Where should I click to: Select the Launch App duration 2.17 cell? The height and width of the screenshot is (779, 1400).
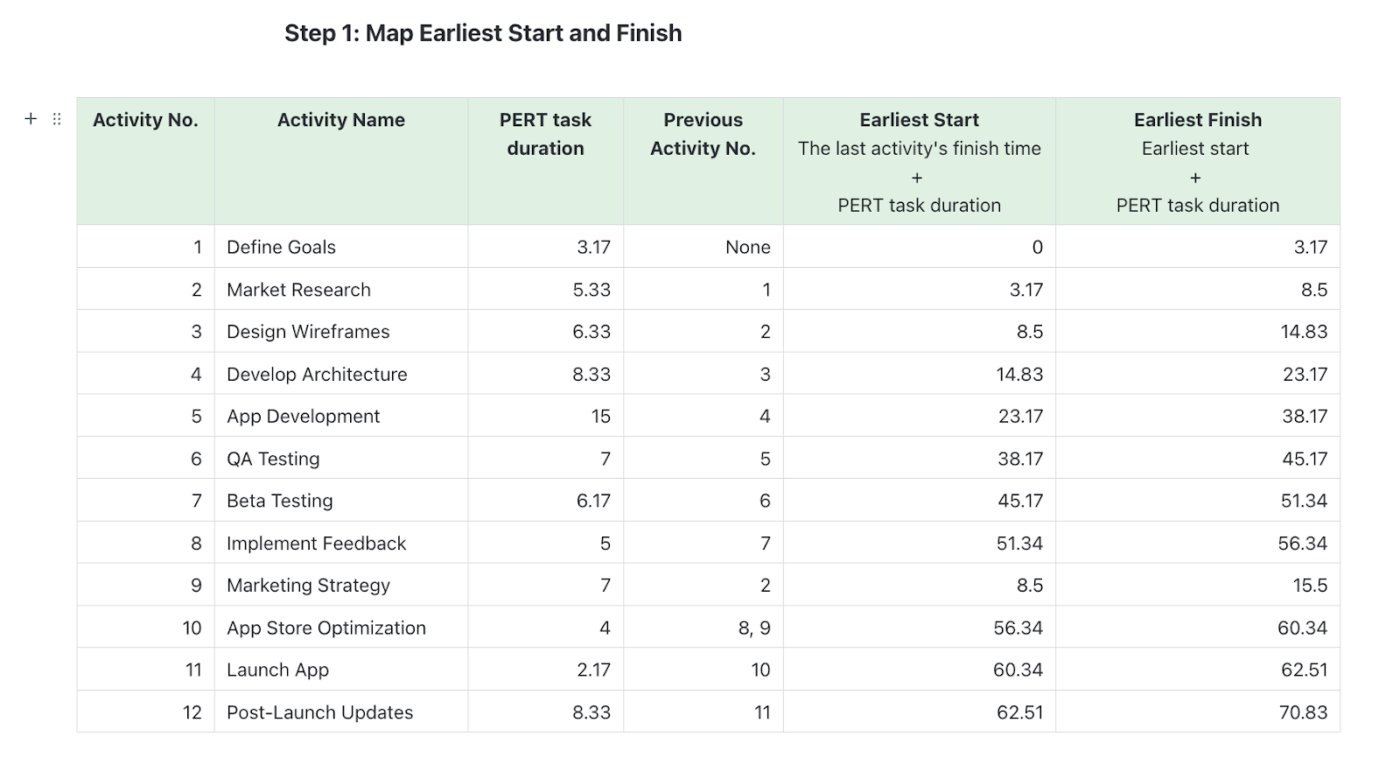point(546,670)
